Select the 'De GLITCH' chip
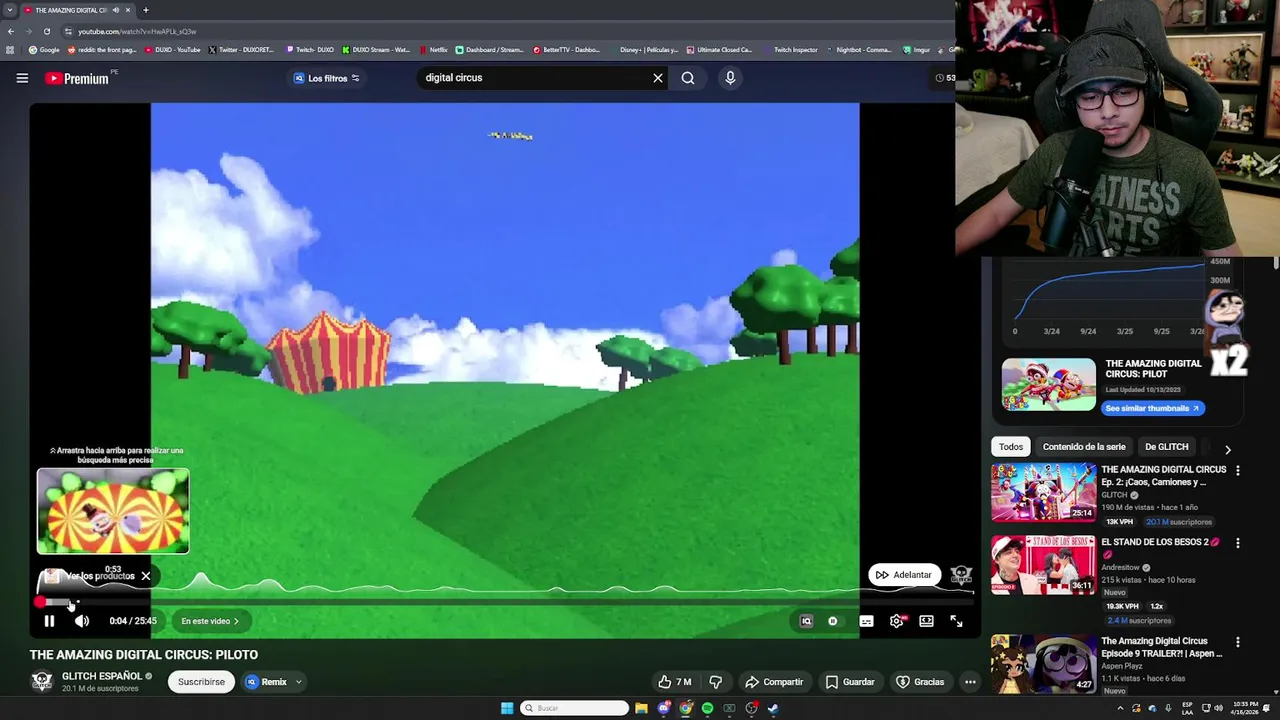The width and height of the screenshot is (1280, 720). (x=1166, y=447)
